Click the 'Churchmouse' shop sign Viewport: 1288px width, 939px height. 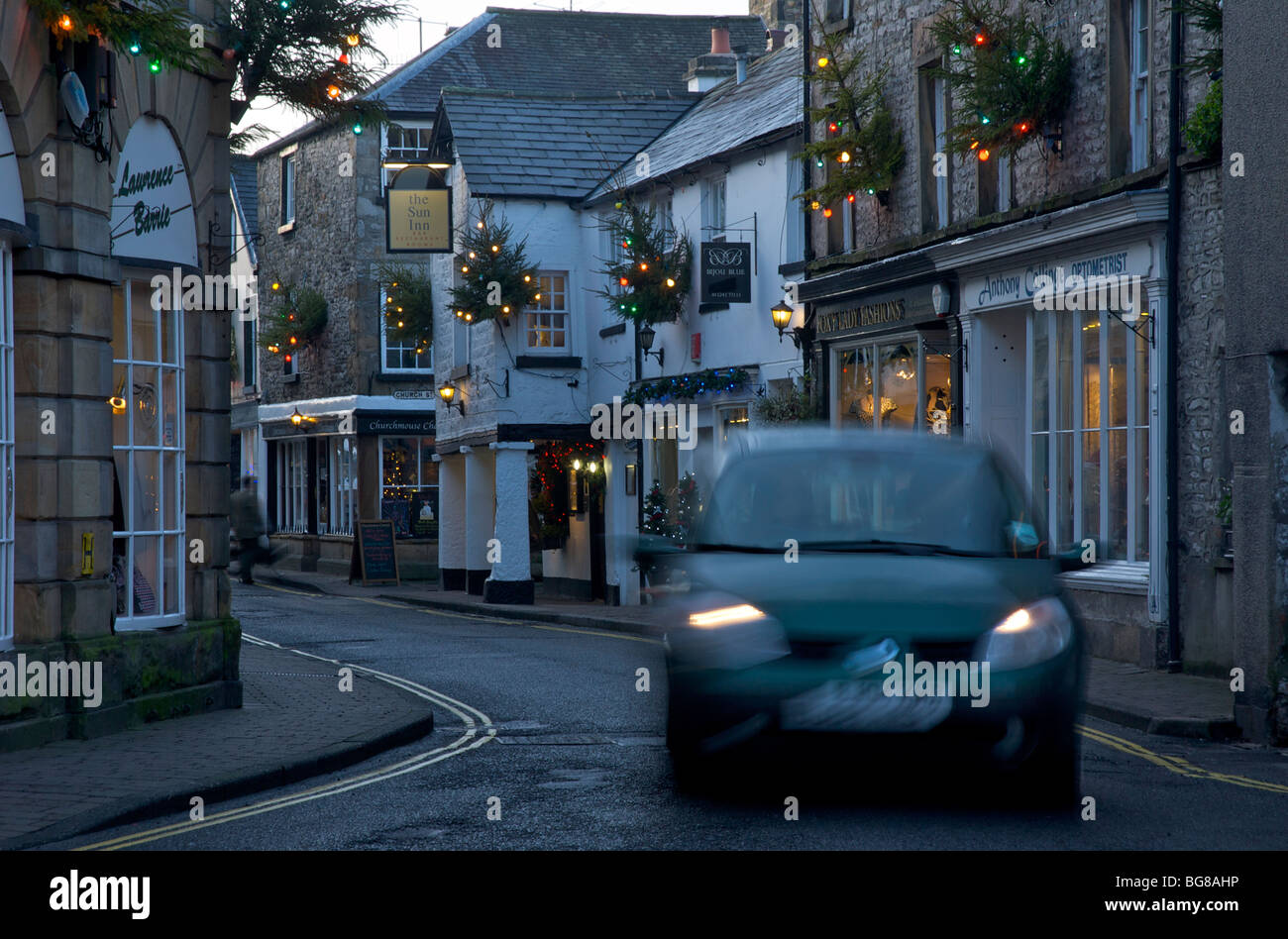[395, 425]
